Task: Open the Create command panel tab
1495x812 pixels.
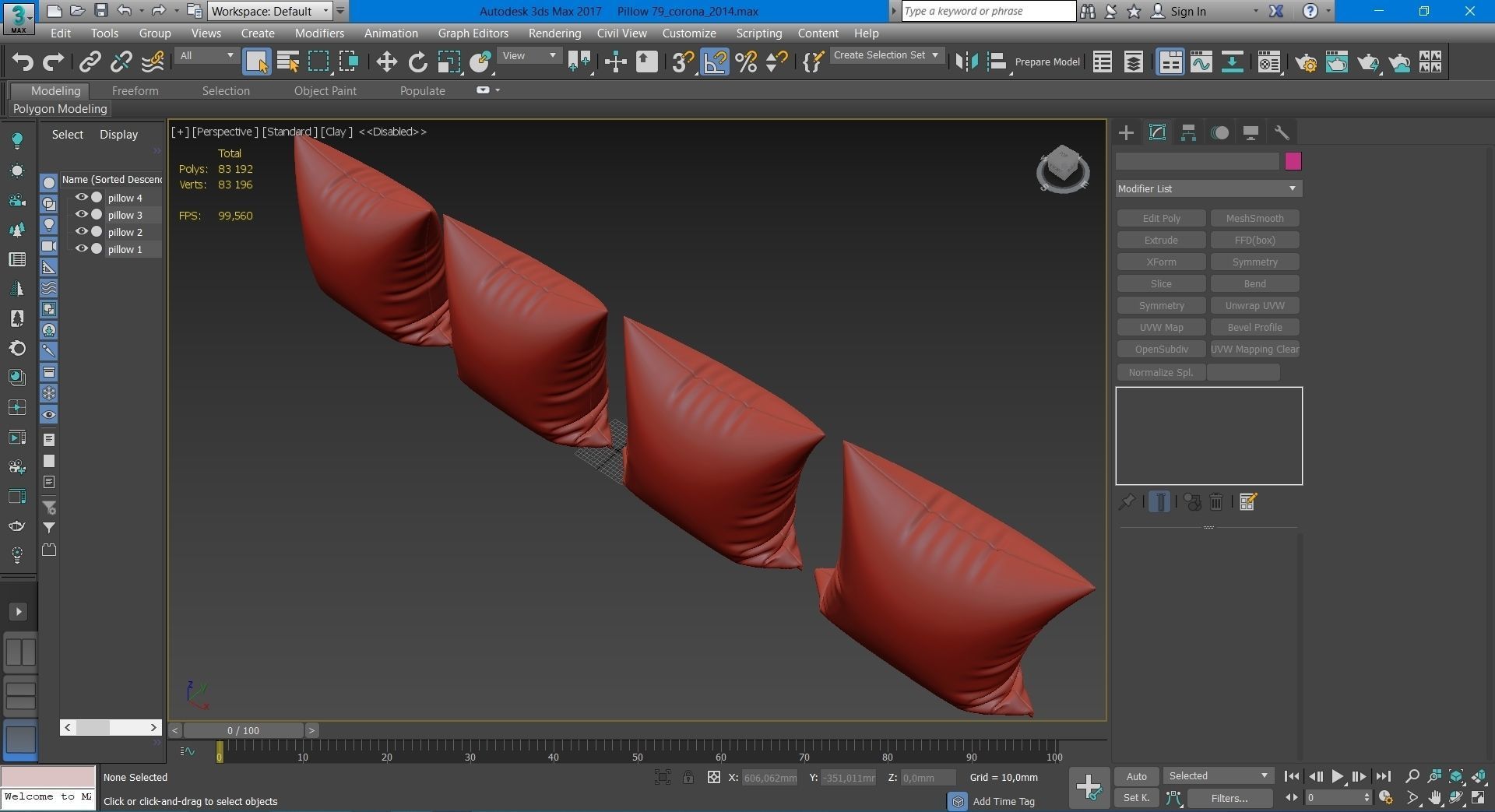Action: coord(1126,132)
